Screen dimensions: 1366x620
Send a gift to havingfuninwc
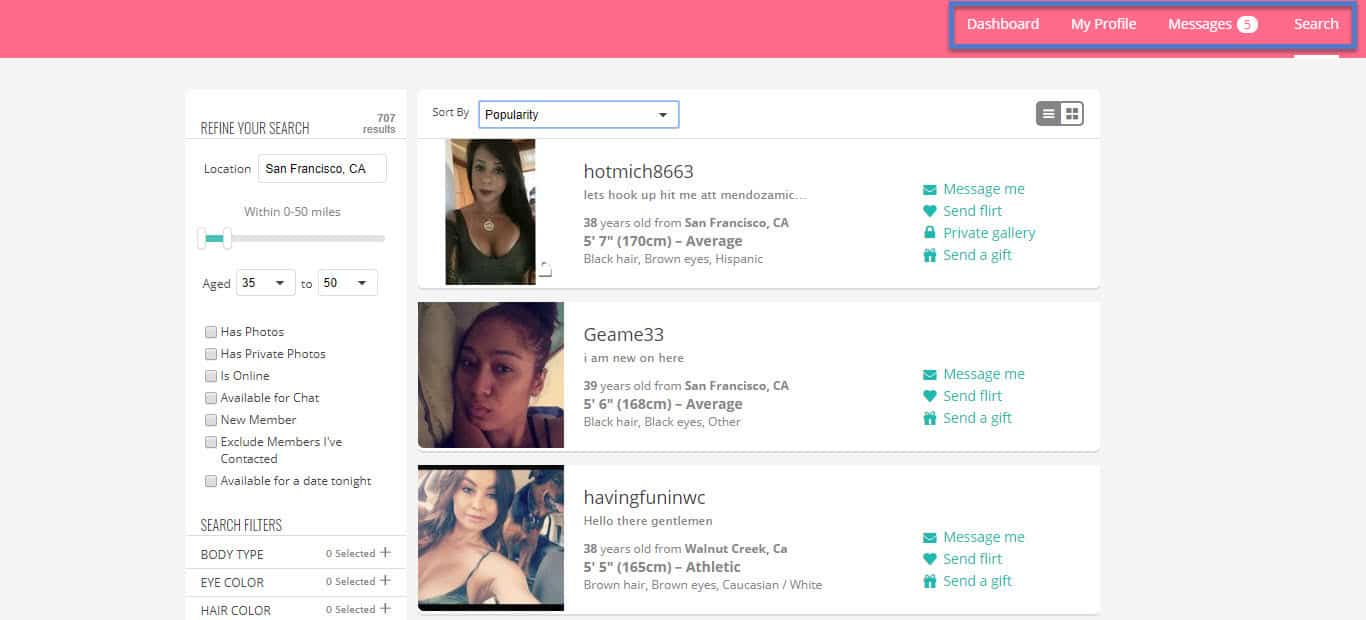(978, 581)
